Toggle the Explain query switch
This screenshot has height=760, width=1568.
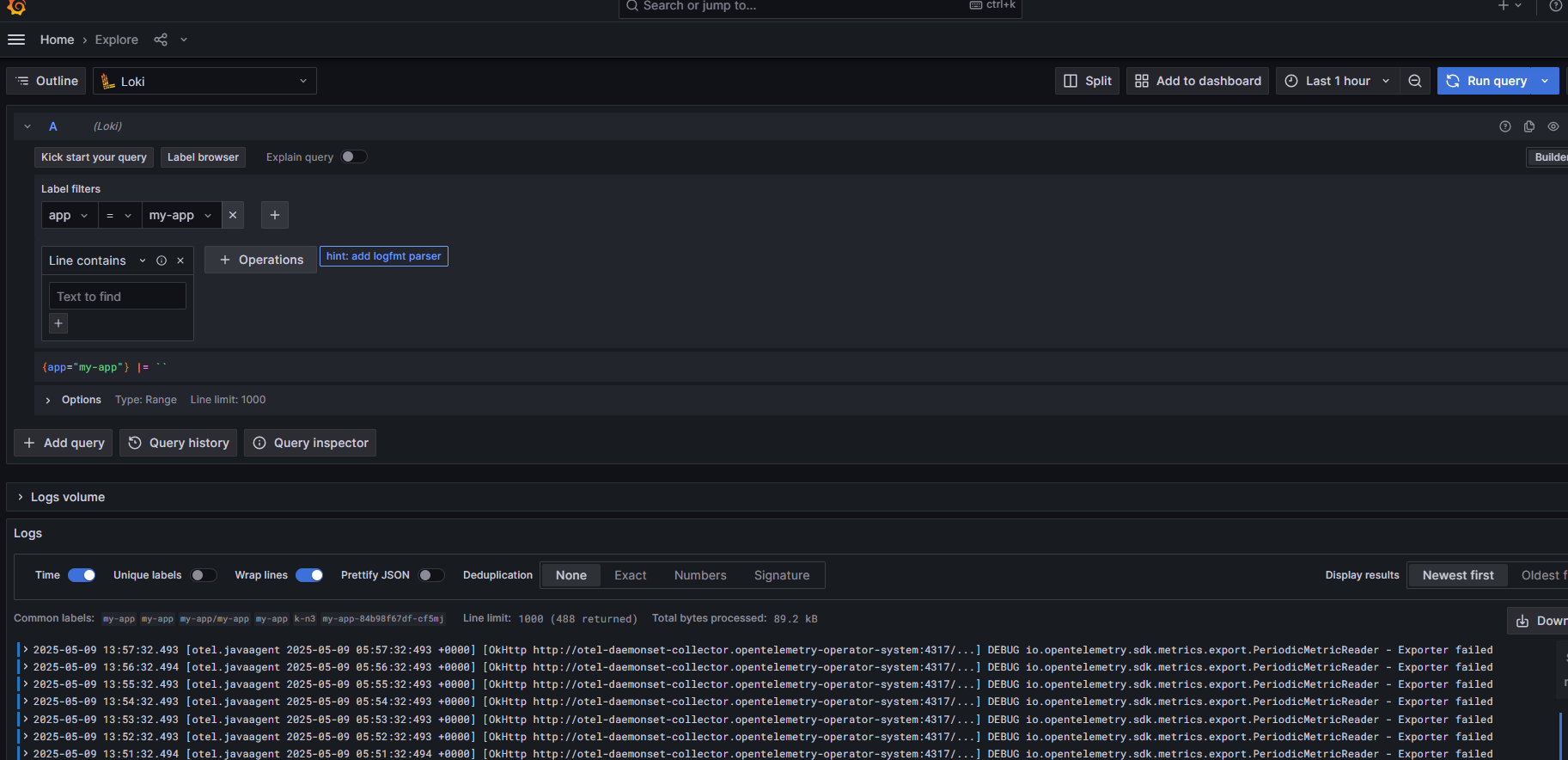click(354, 156)
